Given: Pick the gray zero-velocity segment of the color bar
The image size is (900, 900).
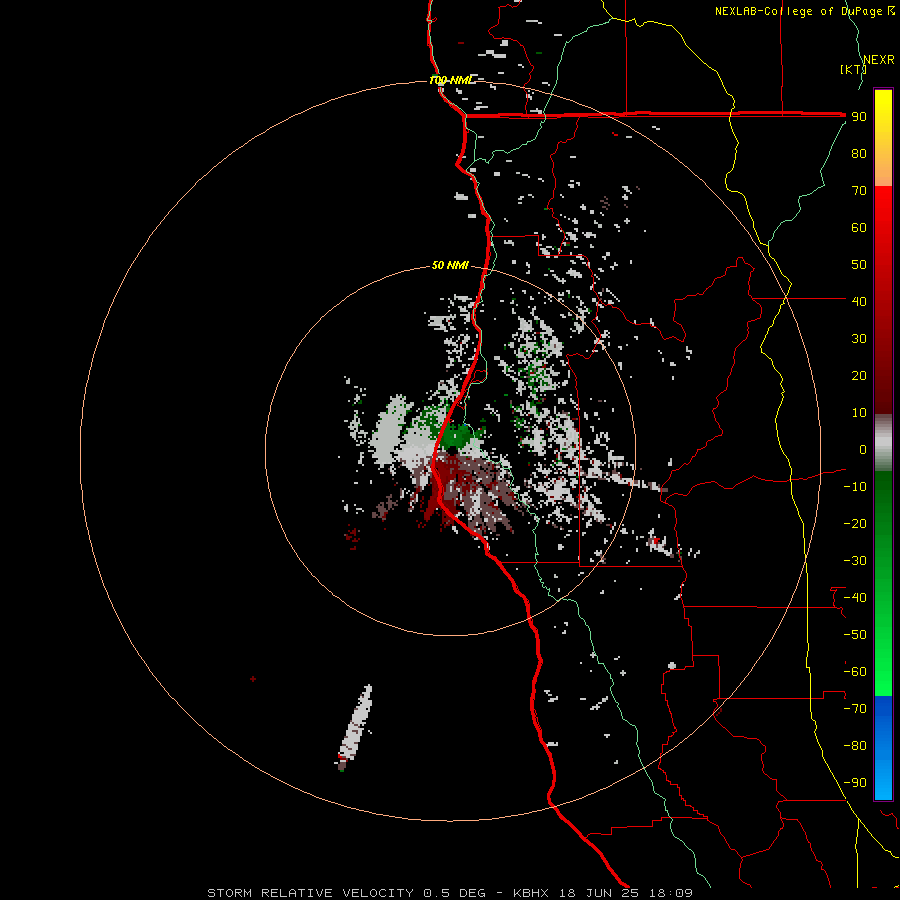Looking at the screenshot, I should point(883,443).
